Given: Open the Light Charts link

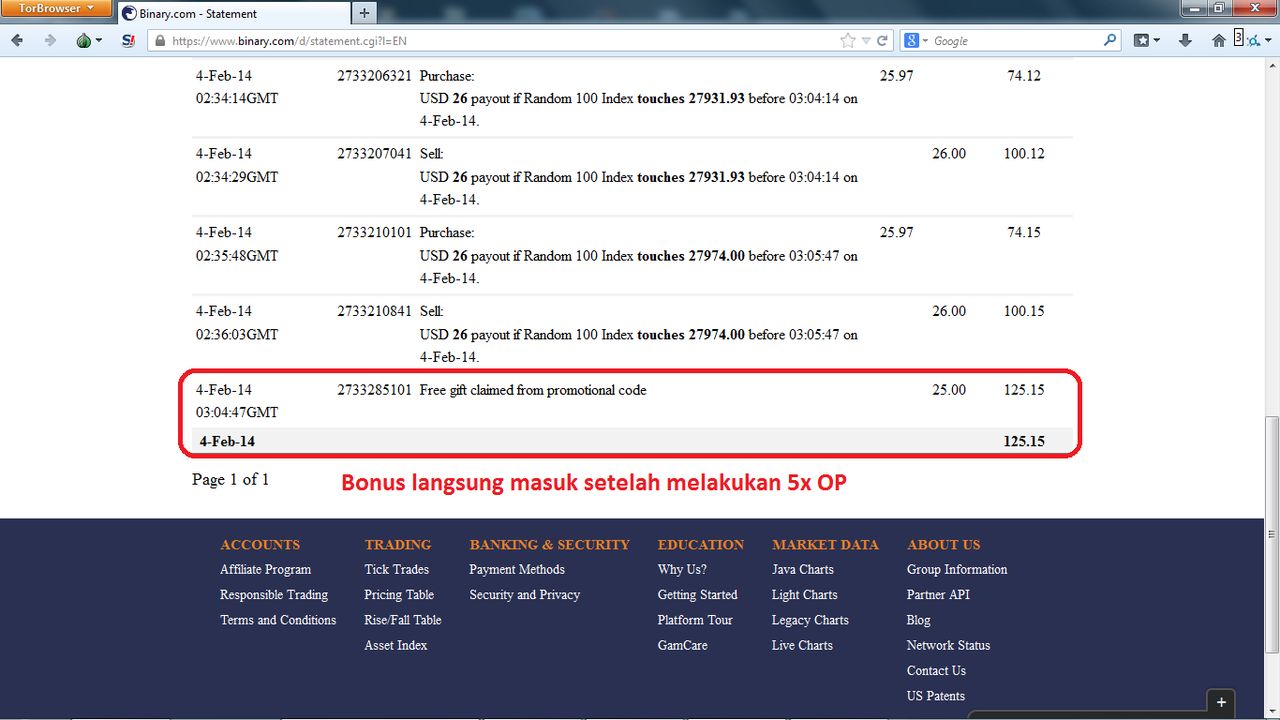Looking at the screenshot, I should pyautogui.click(x=804, y=595).
